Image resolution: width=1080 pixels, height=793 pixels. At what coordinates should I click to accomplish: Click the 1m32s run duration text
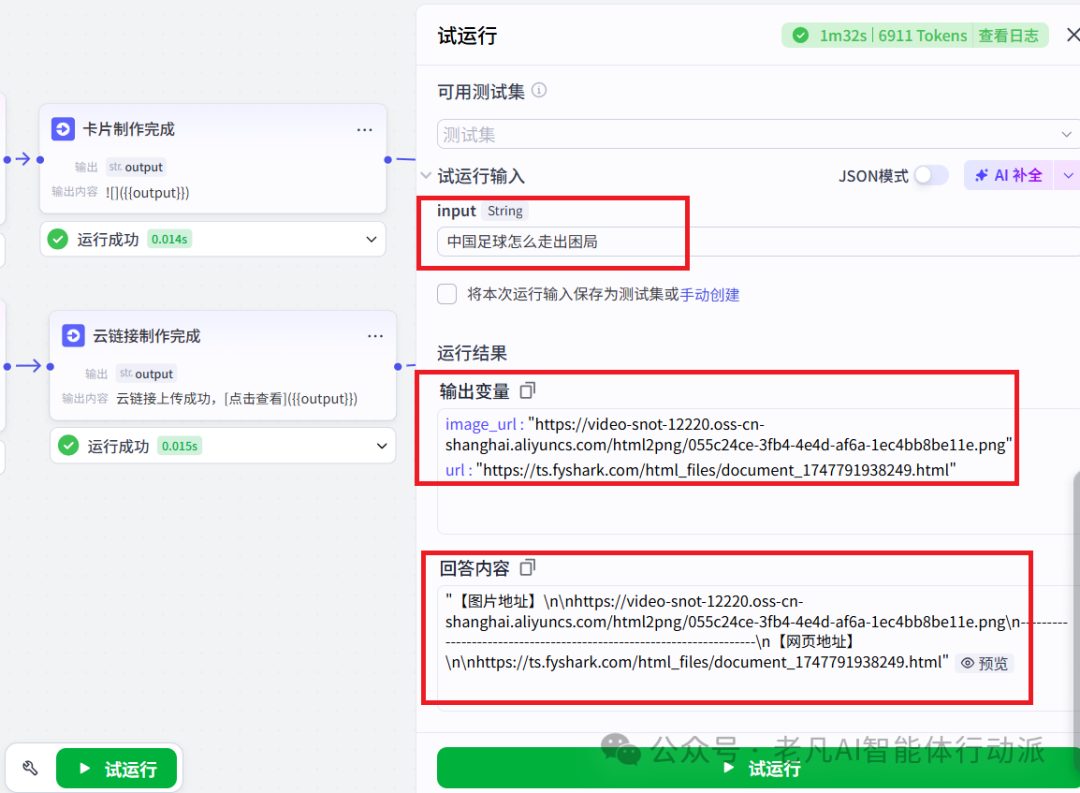(843, 36)
